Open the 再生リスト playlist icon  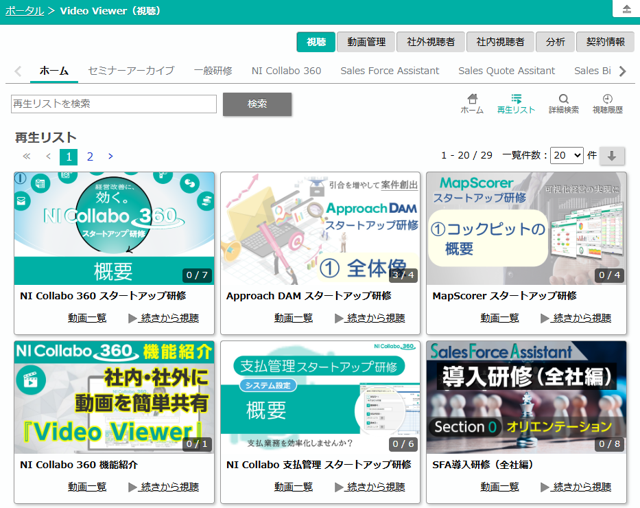point(516,104)
